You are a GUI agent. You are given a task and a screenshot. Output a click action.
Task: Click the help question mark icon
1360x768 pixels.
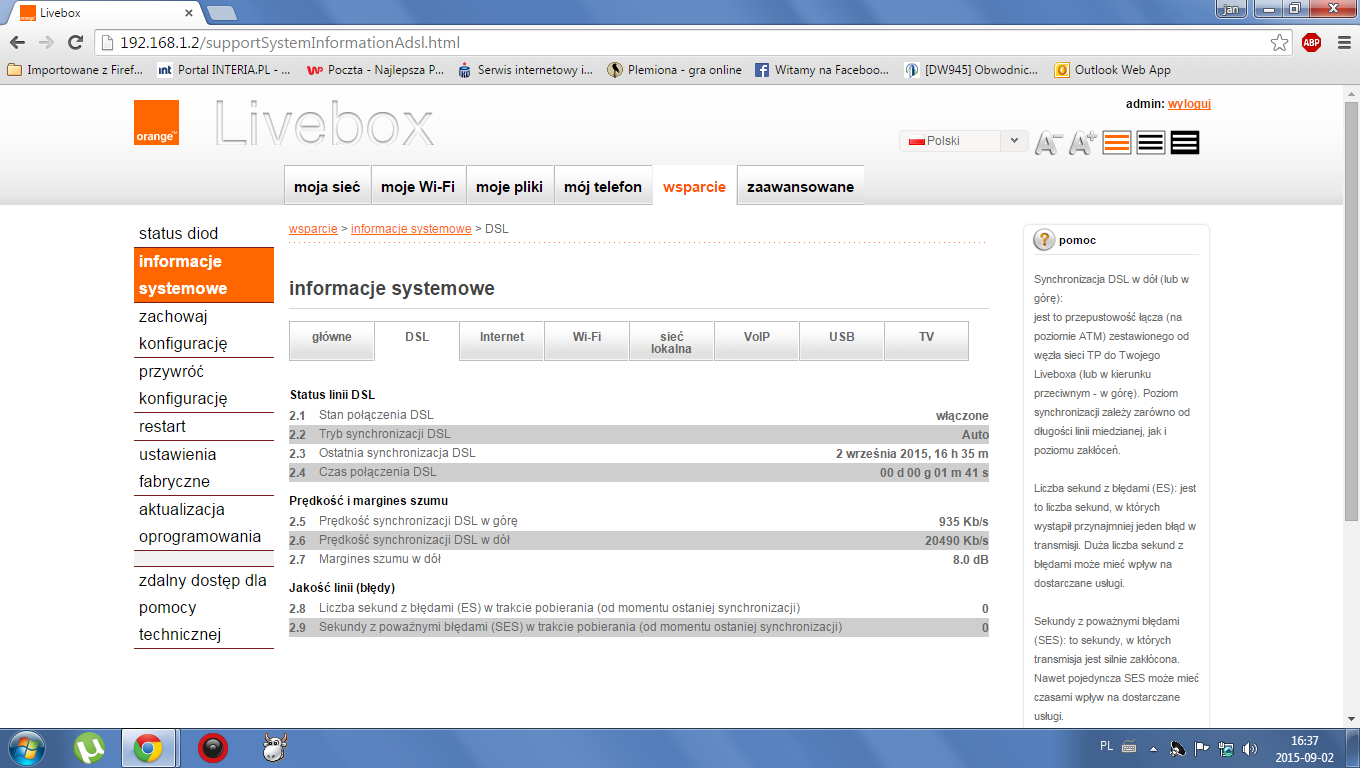point(1044,240)
